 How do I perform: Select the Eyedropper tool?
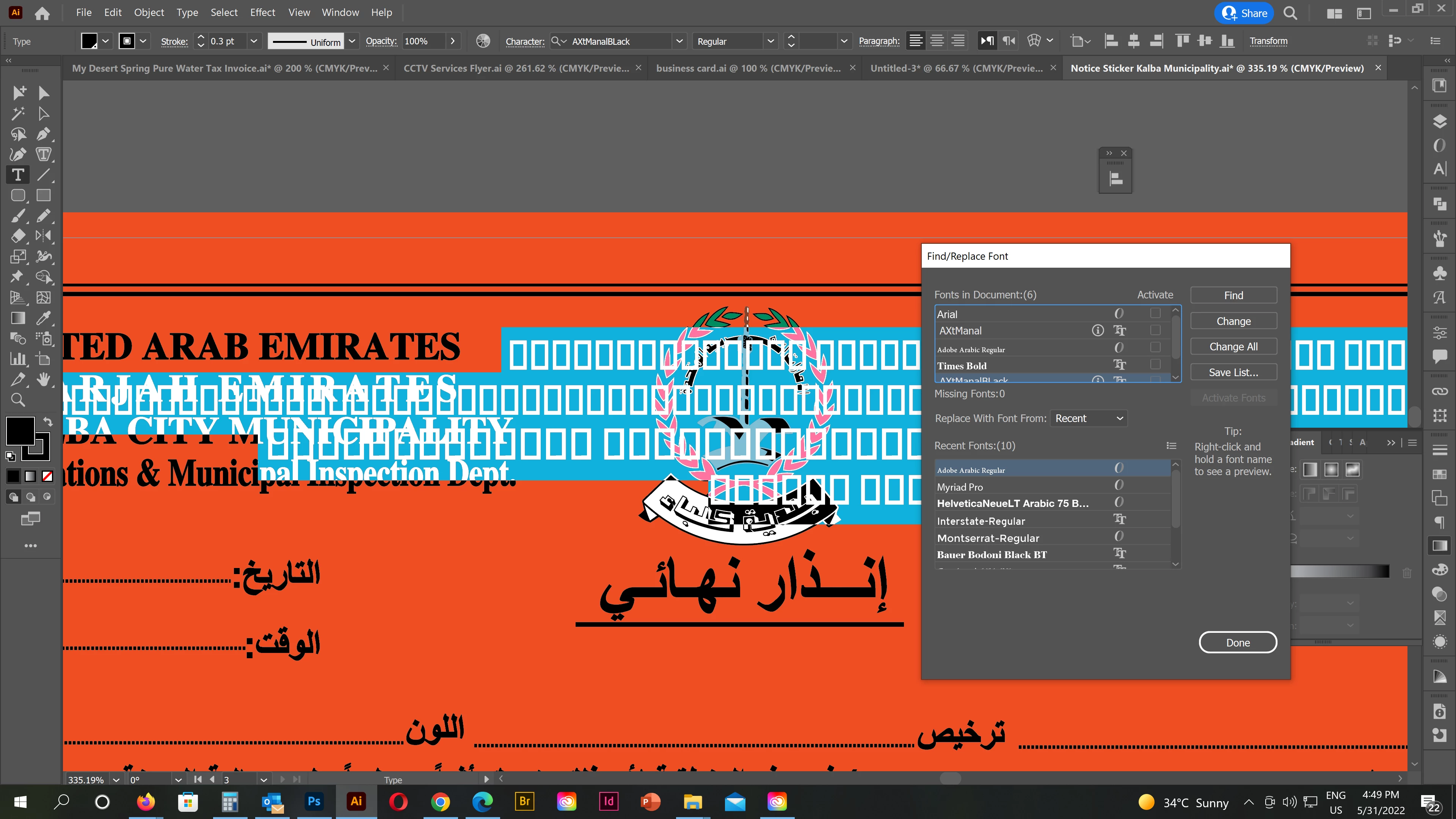point(43,318)
